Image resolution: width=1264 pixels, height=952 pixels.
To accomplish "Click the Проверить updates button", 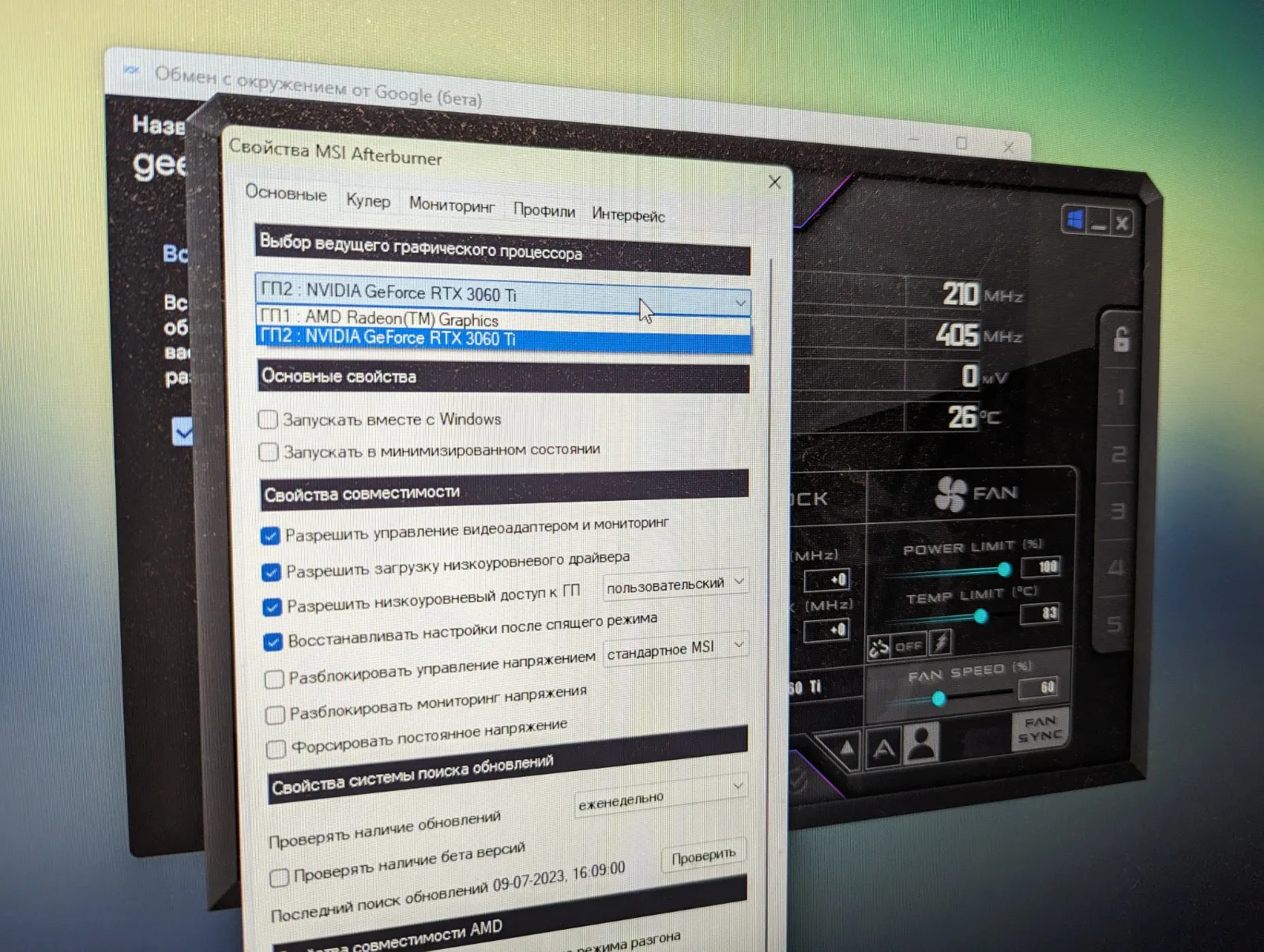I will [703, 856].
